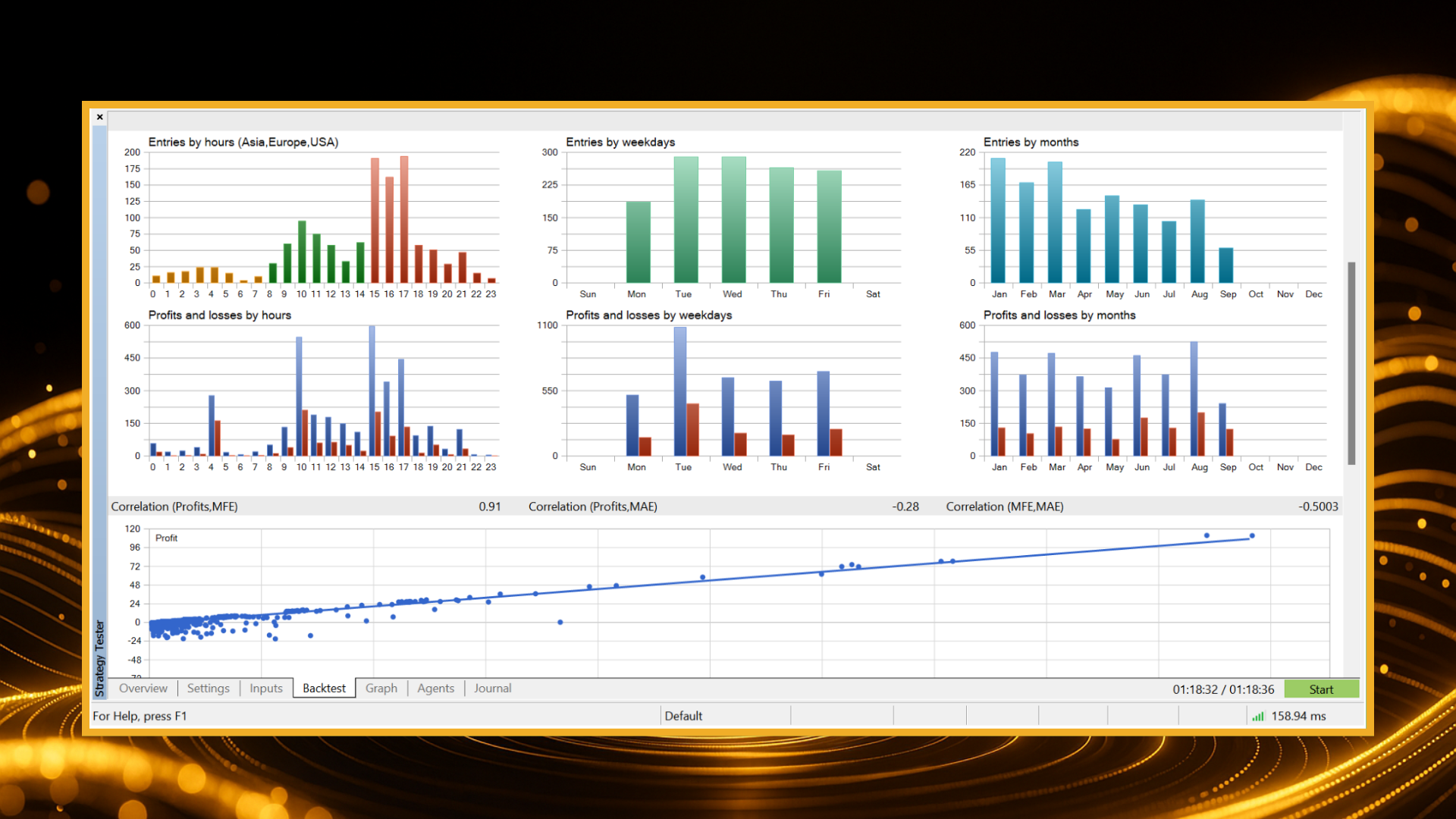The image size is (1456, 819).
Task: Switch to the Graph tab
Action: tap(381, 689)
